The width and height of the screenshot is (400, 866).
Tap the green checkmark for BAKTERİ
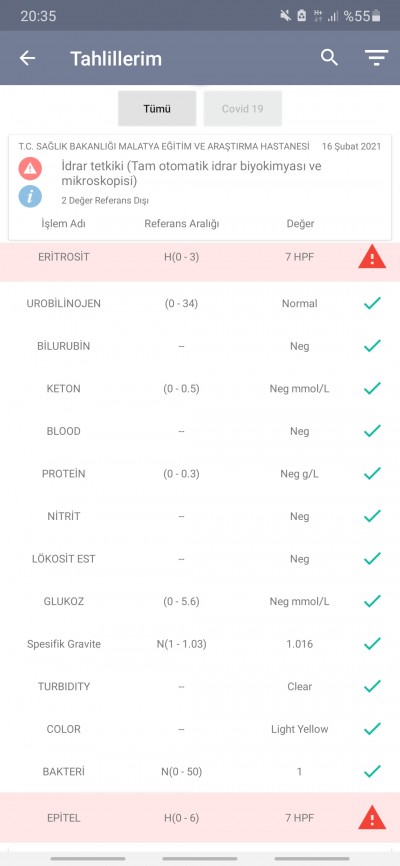click(x=372, y=771)
